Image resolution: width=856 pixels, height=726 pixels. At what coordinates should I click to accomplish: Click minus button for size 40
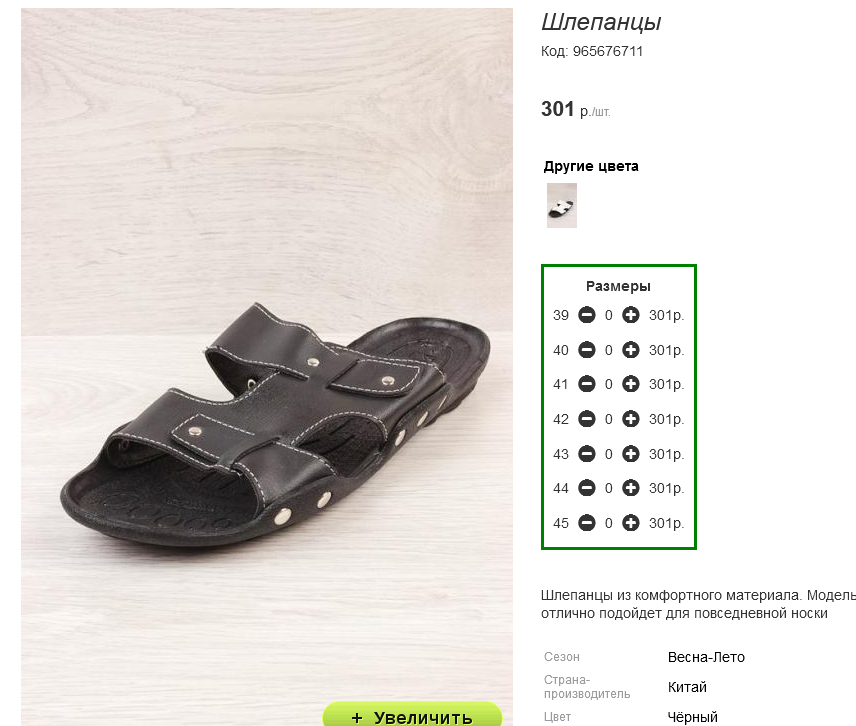(x=587, y=350)
